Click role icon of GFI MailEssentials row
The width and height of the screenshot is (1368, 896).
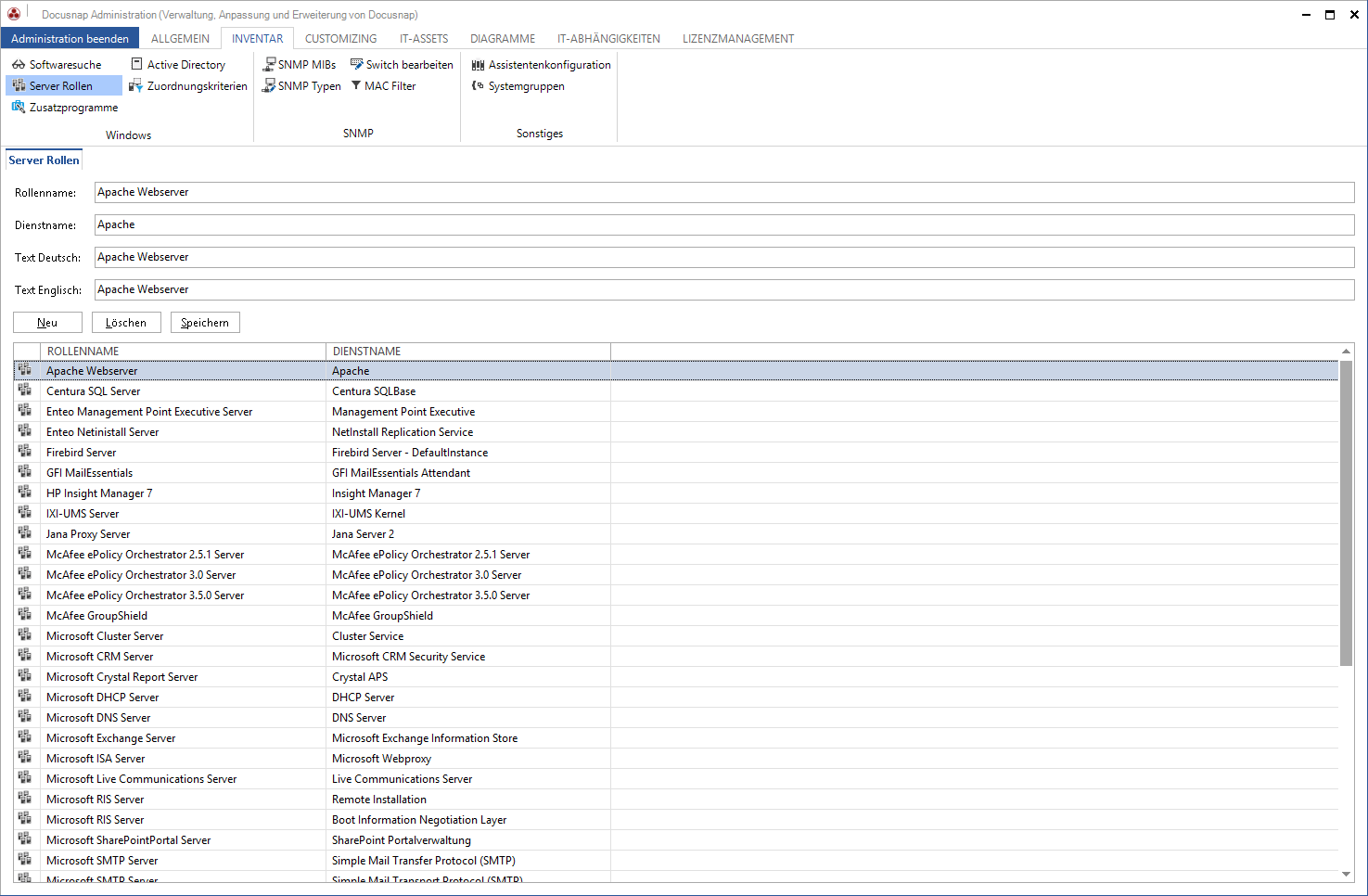click(x=25, y=472)
